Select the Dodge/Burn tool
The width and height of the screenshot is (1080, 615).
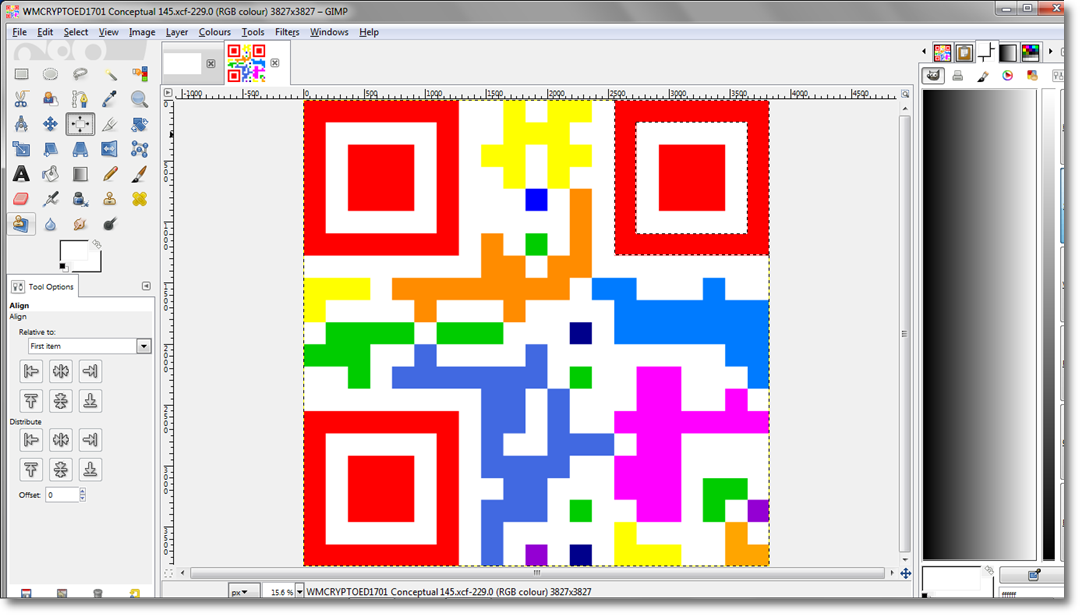110,224
